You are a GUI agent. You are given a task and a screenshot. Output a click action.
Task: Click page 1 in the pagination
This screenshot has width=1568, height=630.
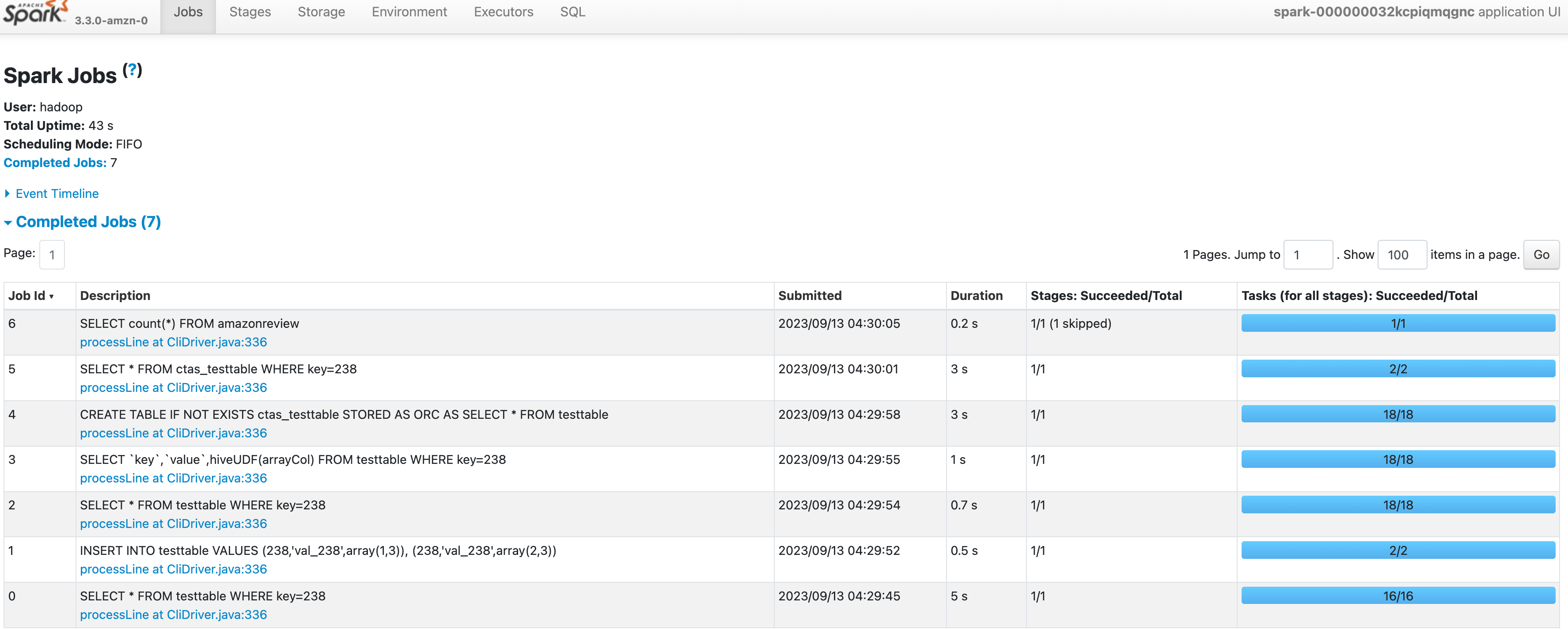[x=52, y=255]
